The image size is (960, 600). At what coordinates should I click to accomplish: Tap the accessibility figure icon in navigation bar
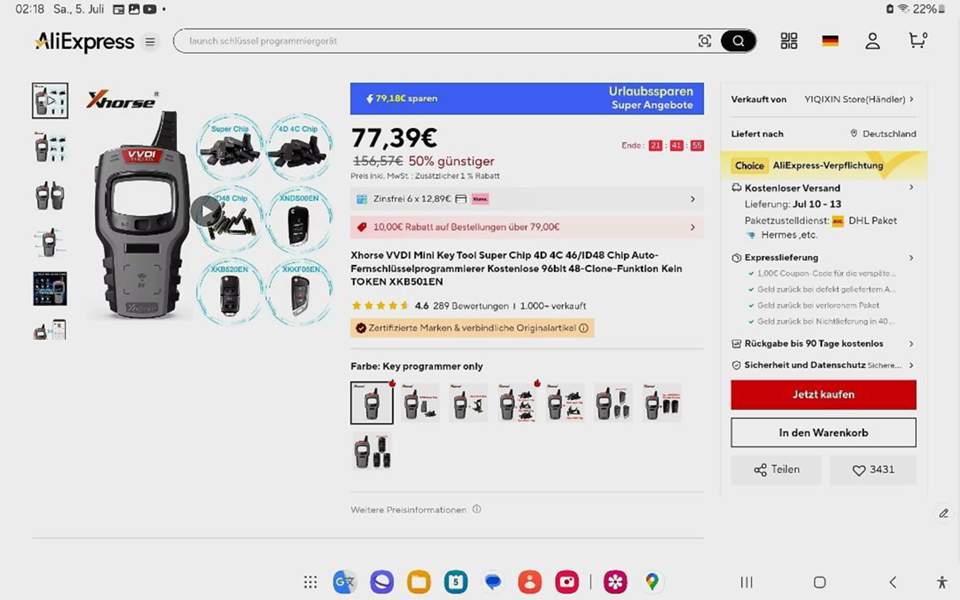(x=942, y=582)
